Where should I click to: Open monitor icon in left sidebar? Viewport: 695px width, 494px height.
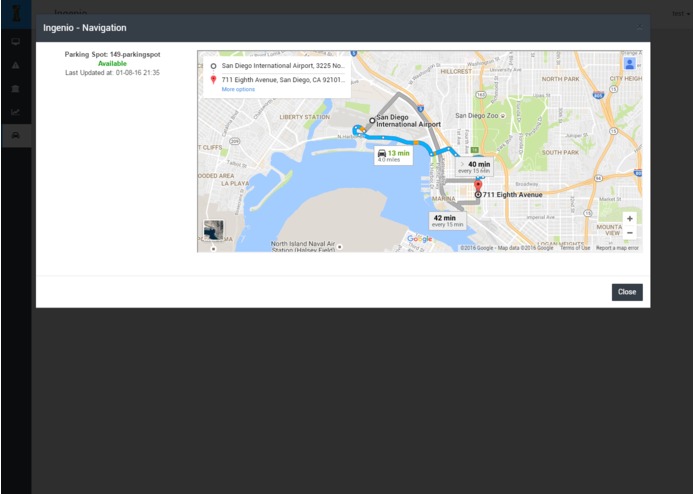tap(16, 42)
